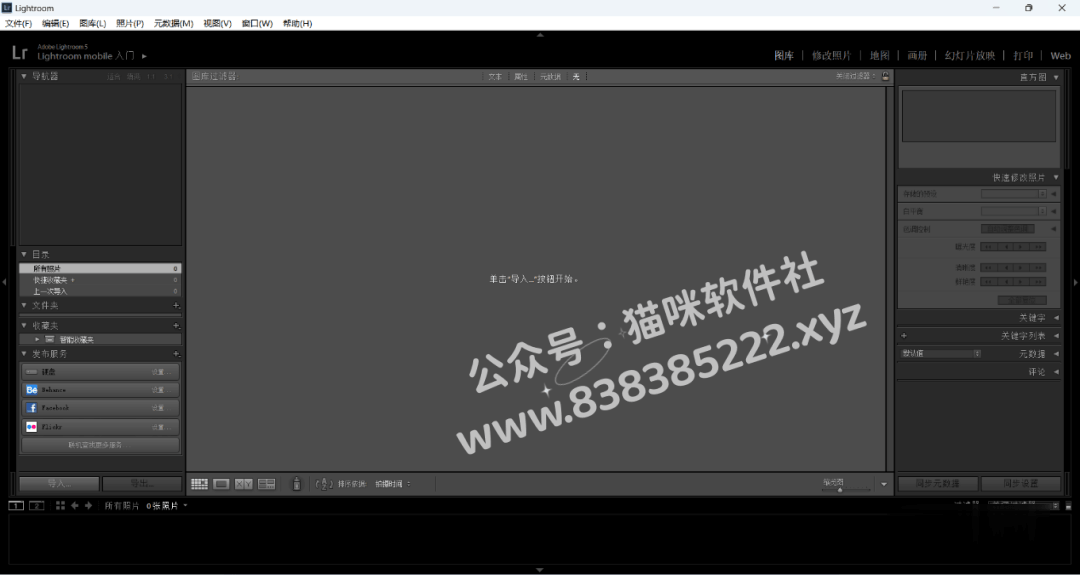Switch to the 地图 module
Image resolution: width=1080 pixels, height=575 pixels.
(x=880, y=56)
